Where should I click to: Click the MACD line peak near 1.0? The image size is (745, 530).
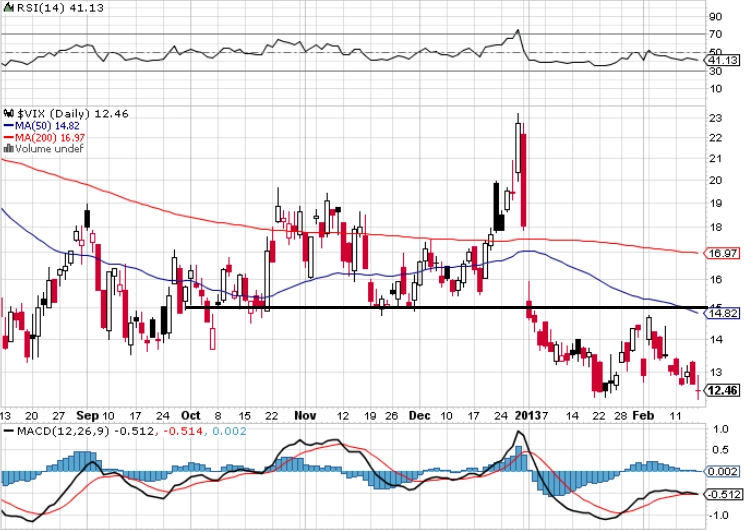pos(518,432)
